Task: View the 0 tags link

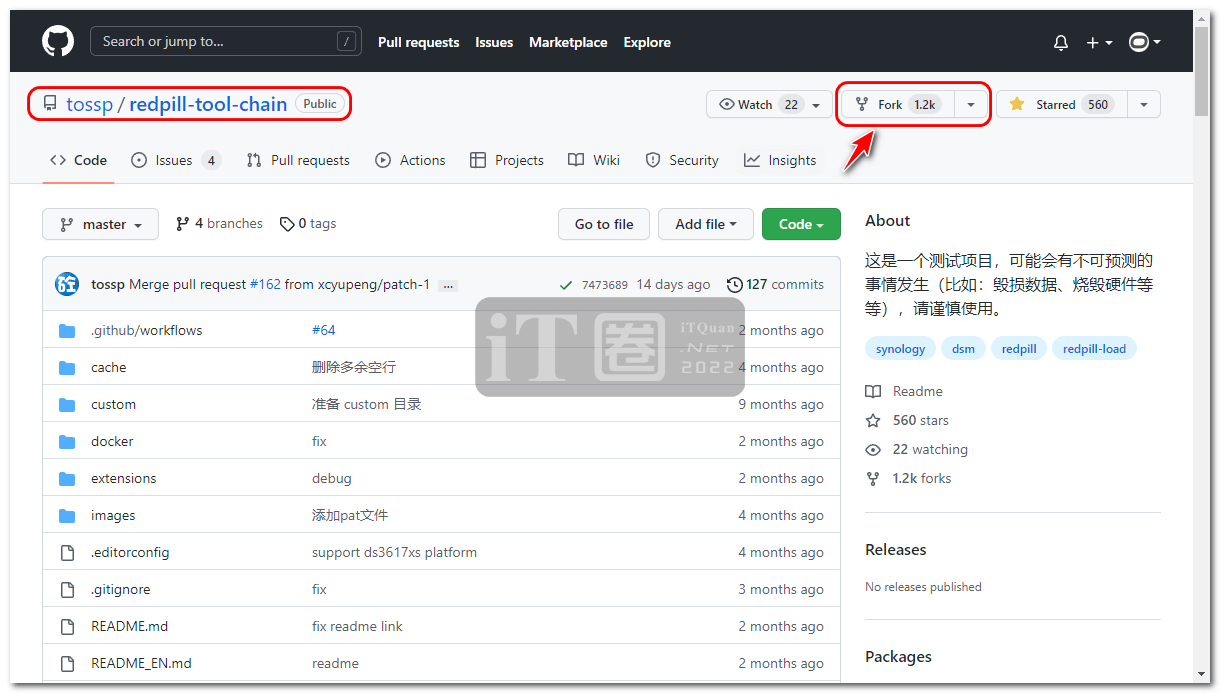Action: click(x=308, y=223)
